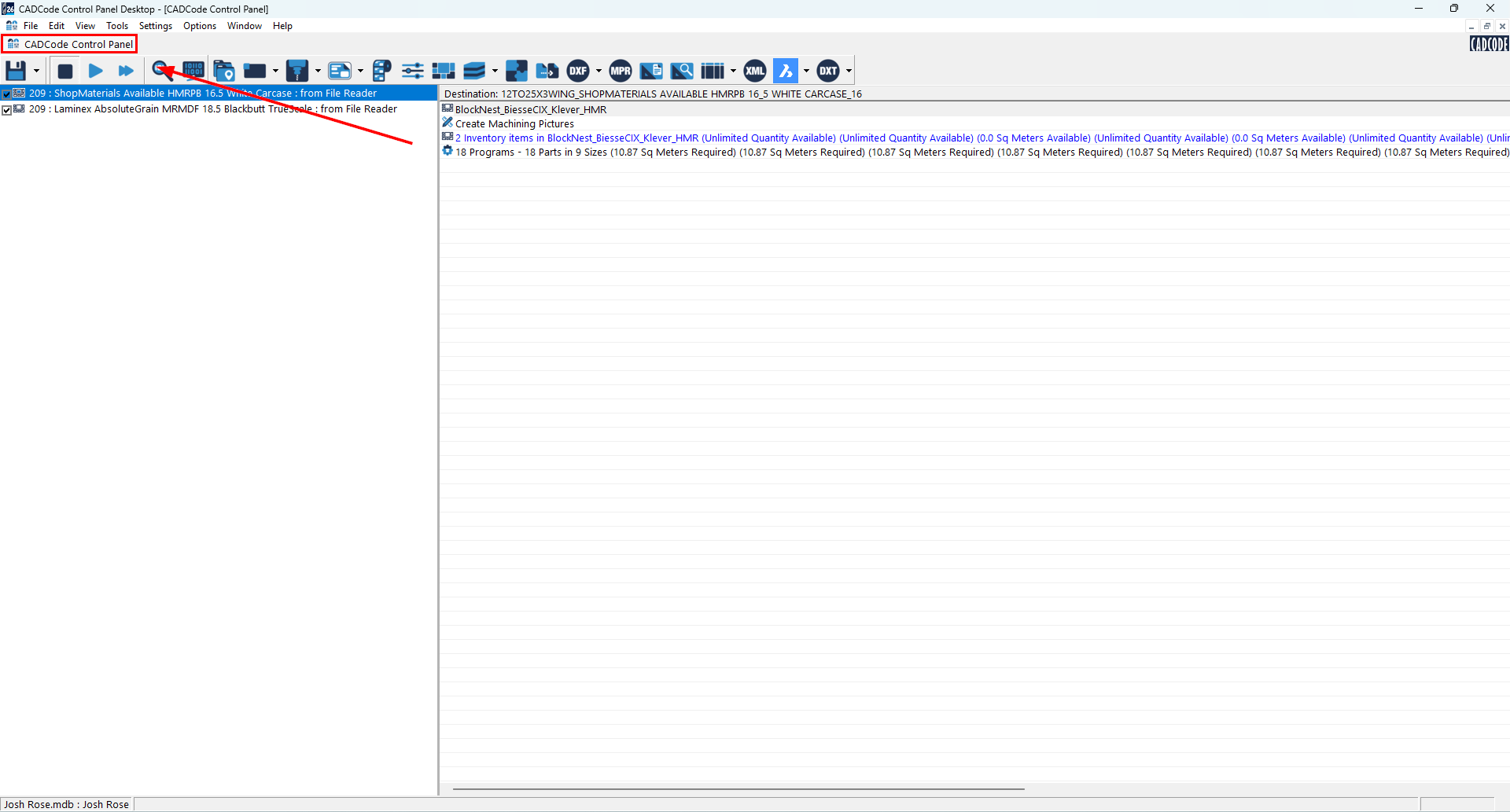Uncheck the ShopMaterials HMRPB 16.5 White Carcase row
This screenshot has width=1510, height=812.
click(6, 94)
